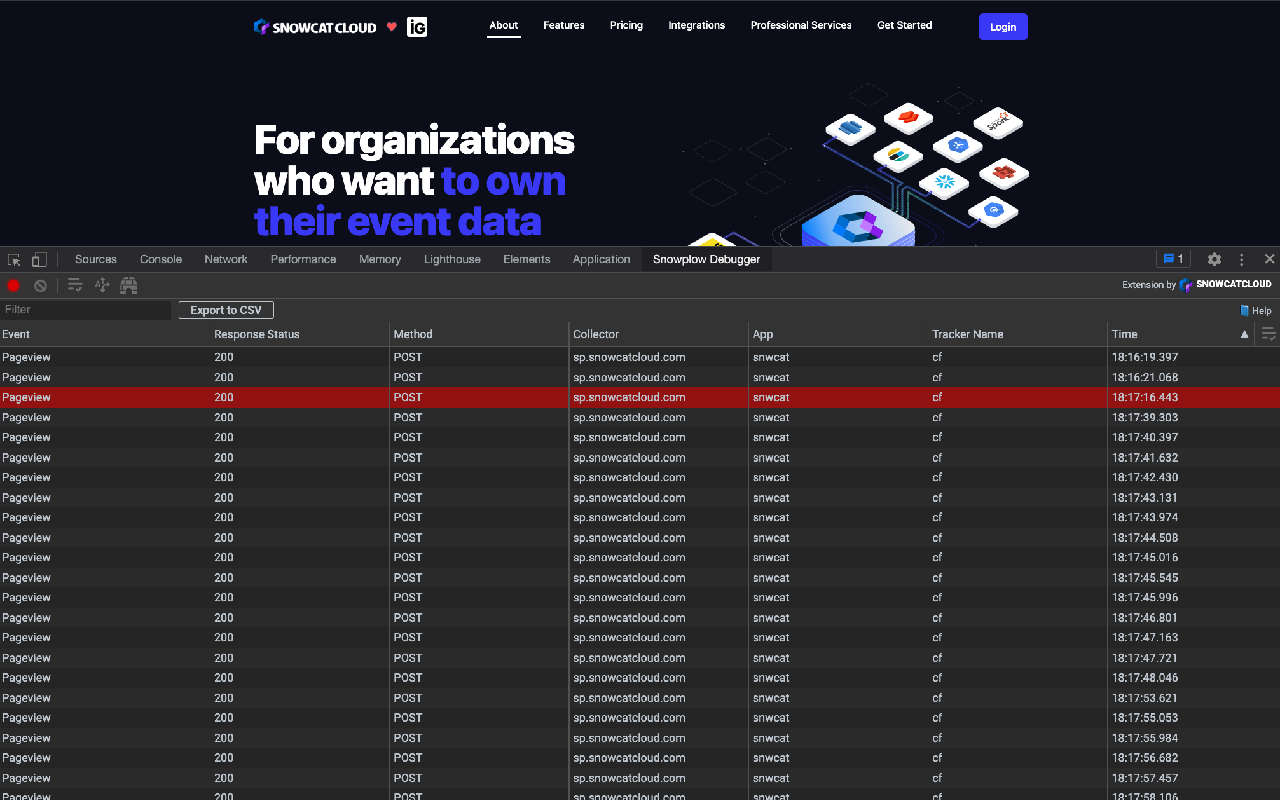Select the inspect element cursor icon
This screenshot has width=1280, height=800.
pyautogui.click(x=14, y=259)
